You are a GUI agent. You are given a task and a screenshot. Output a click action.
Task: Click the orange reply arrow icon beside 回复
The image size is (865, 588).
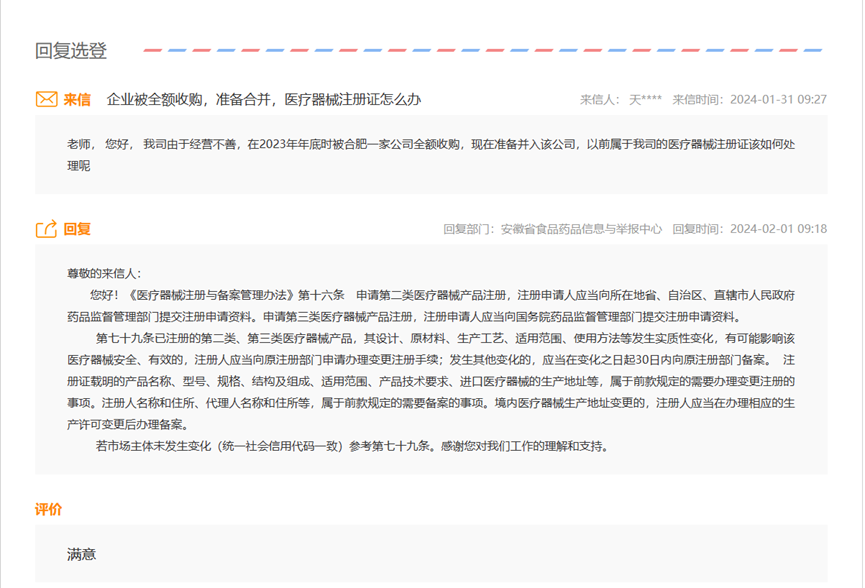tap(46, 227)
